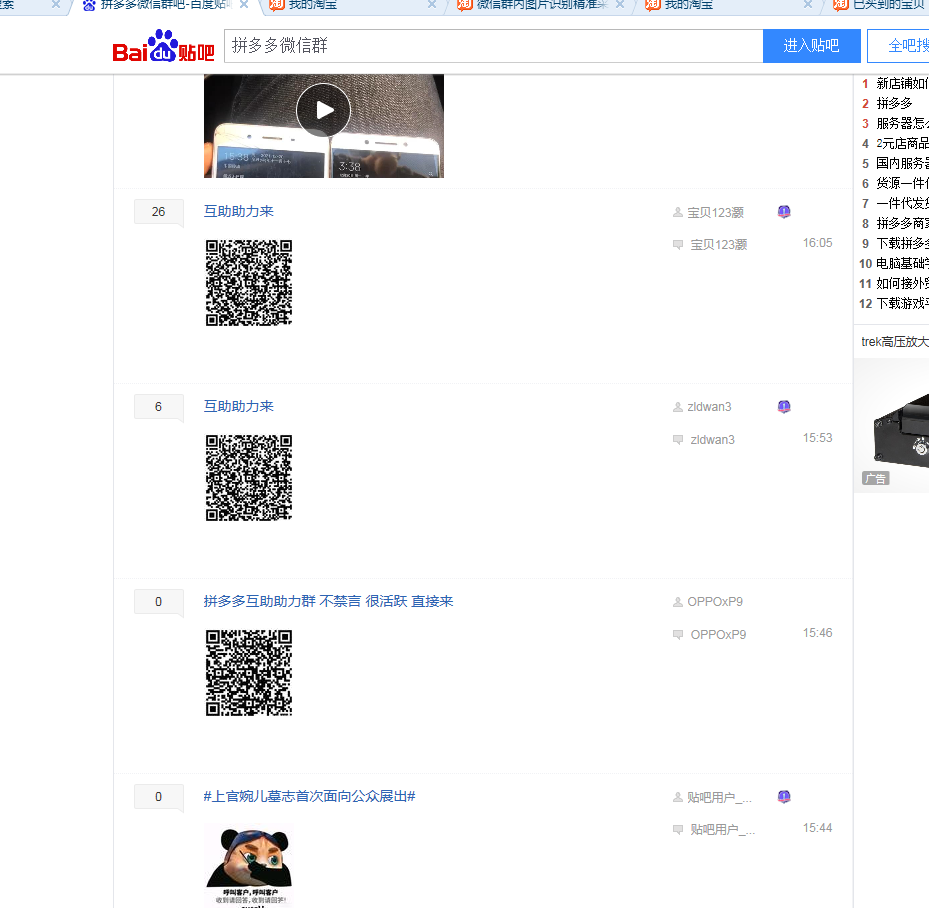Click the 15:44 last reply time

(818, 827)
